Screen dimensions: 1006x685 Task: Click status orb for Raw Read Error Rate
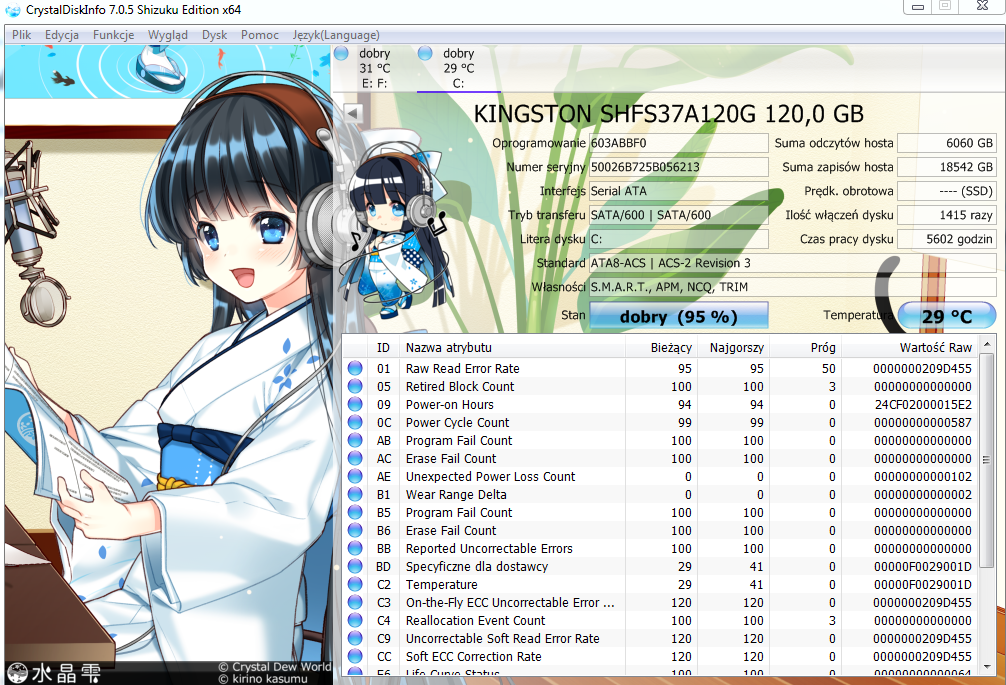pyautogui.click(x=355, y=368)
